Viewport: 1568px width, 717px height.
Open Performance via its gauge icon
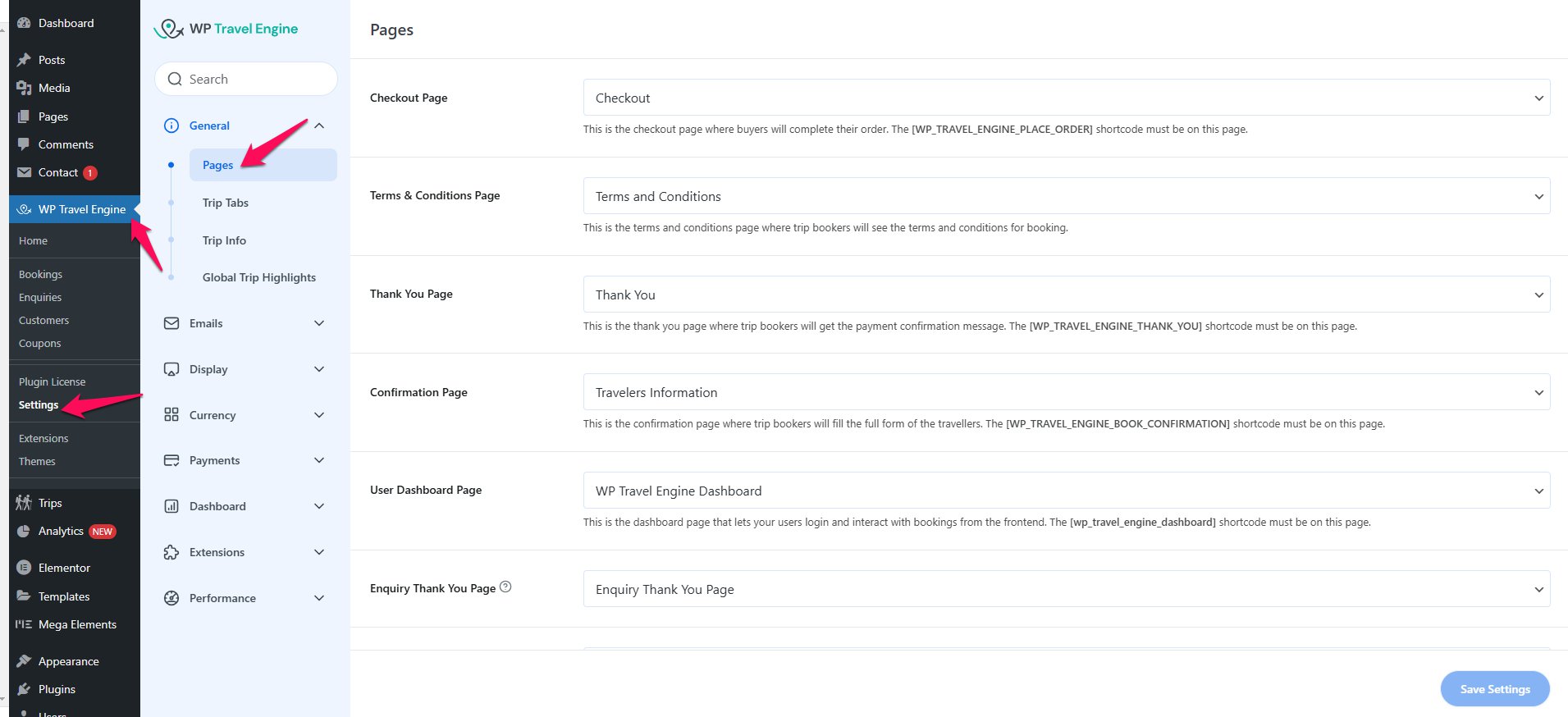[x=170, y=598]
